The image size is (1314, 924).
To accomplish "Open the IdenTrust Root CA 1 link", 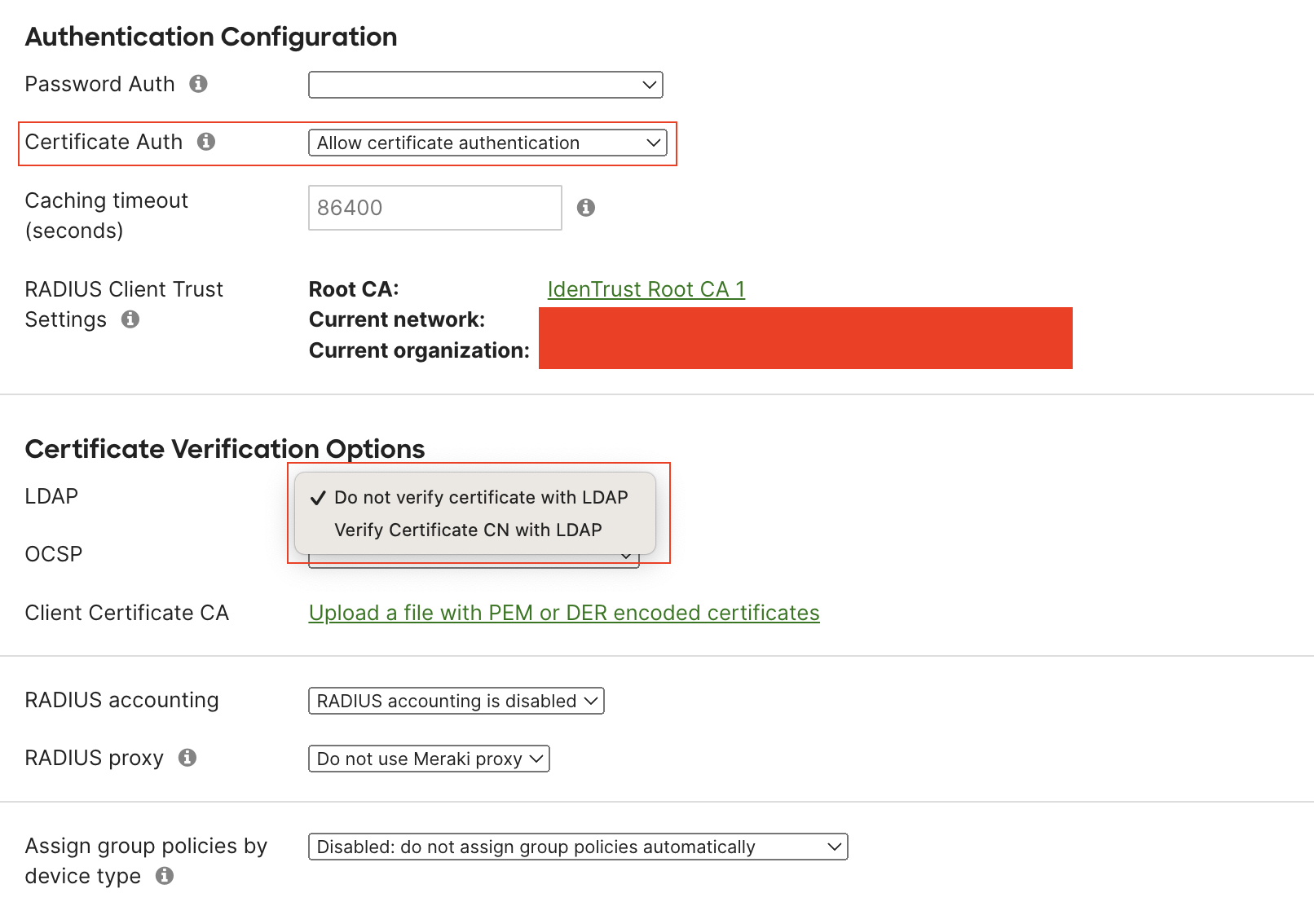I will pyautogui.click(x=646, y=289).
